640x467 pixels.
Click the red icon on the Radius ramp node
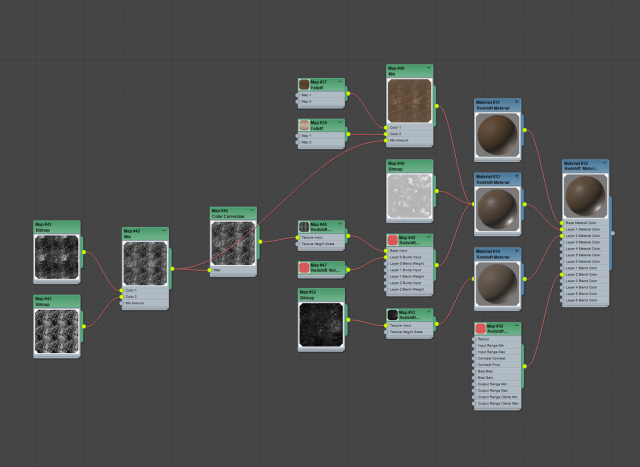click(x=481, y=328)
